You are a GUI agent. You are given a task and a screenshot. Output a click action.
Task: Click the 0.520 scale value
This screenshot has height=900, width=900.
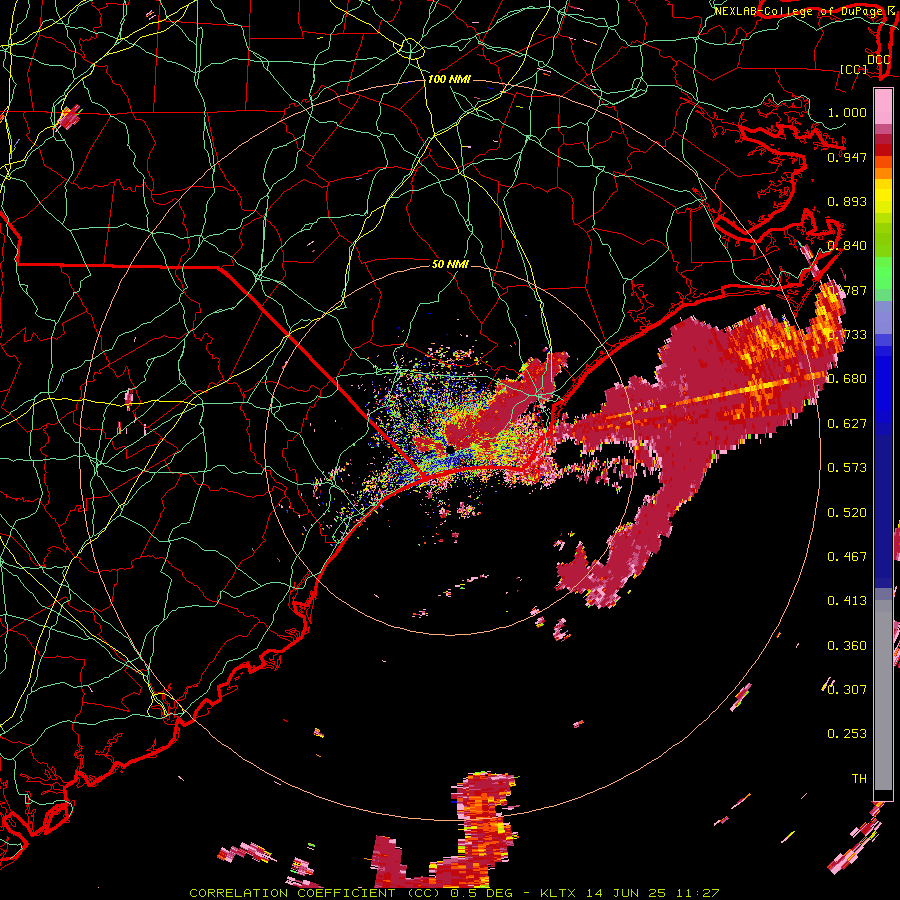point(847,513)
